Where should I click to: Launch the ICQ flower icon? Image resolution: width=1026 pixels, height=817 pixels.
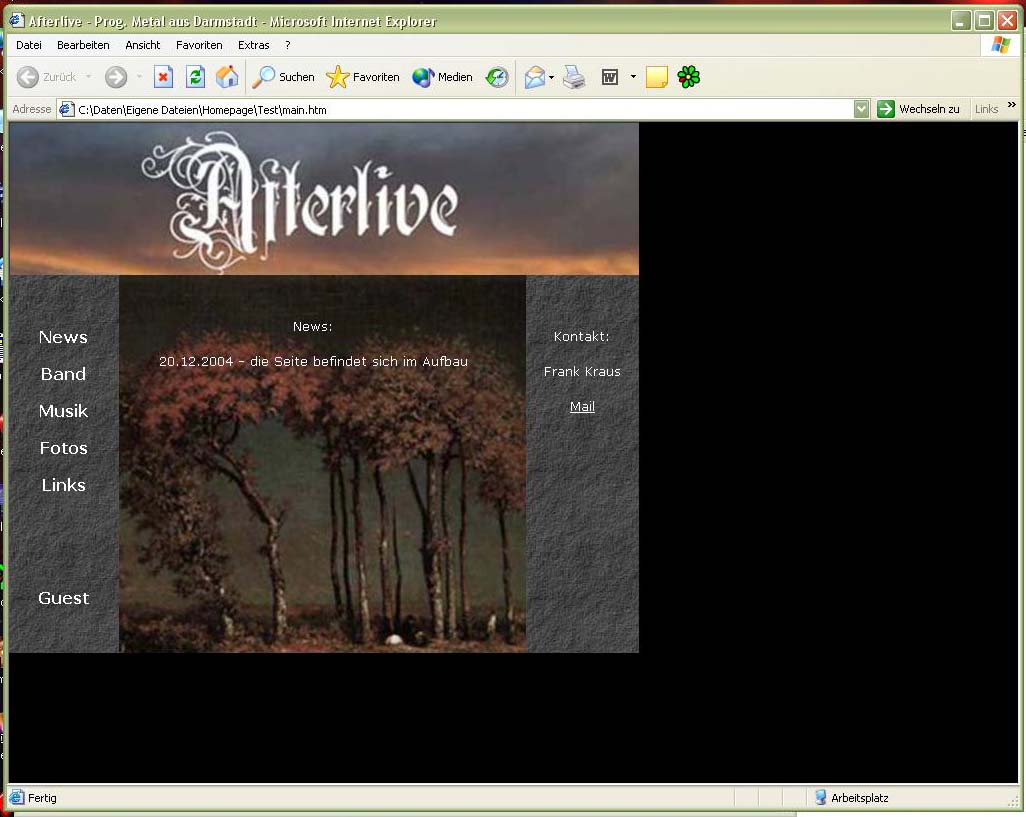point(689,77)
